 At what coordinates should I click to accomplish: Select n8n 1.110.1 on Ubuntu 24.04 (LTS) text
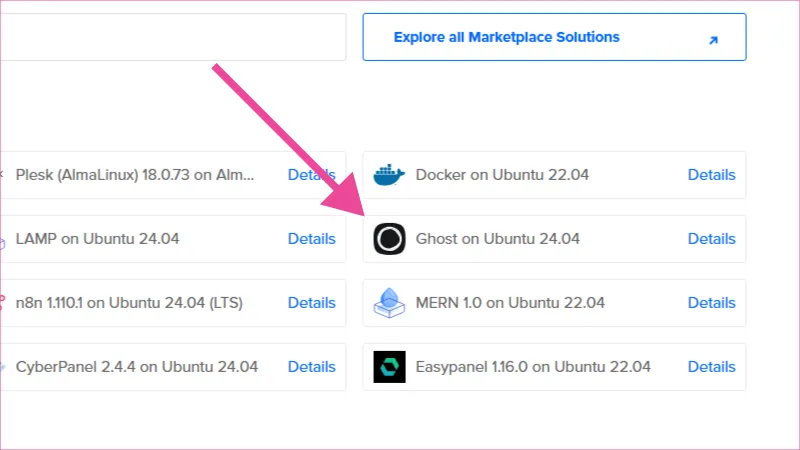(129, 303)
